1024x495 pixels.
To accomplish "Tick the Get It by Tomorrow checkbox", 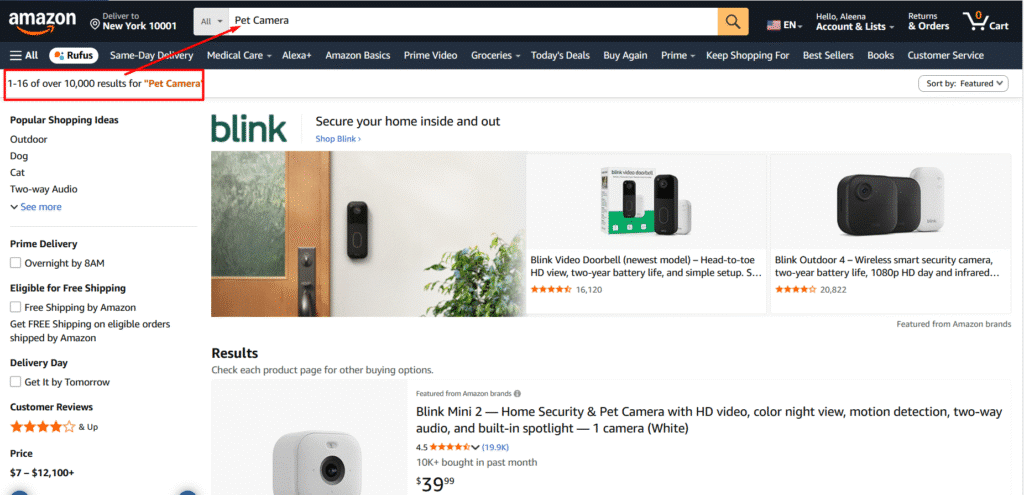I will tap(16, 382).
